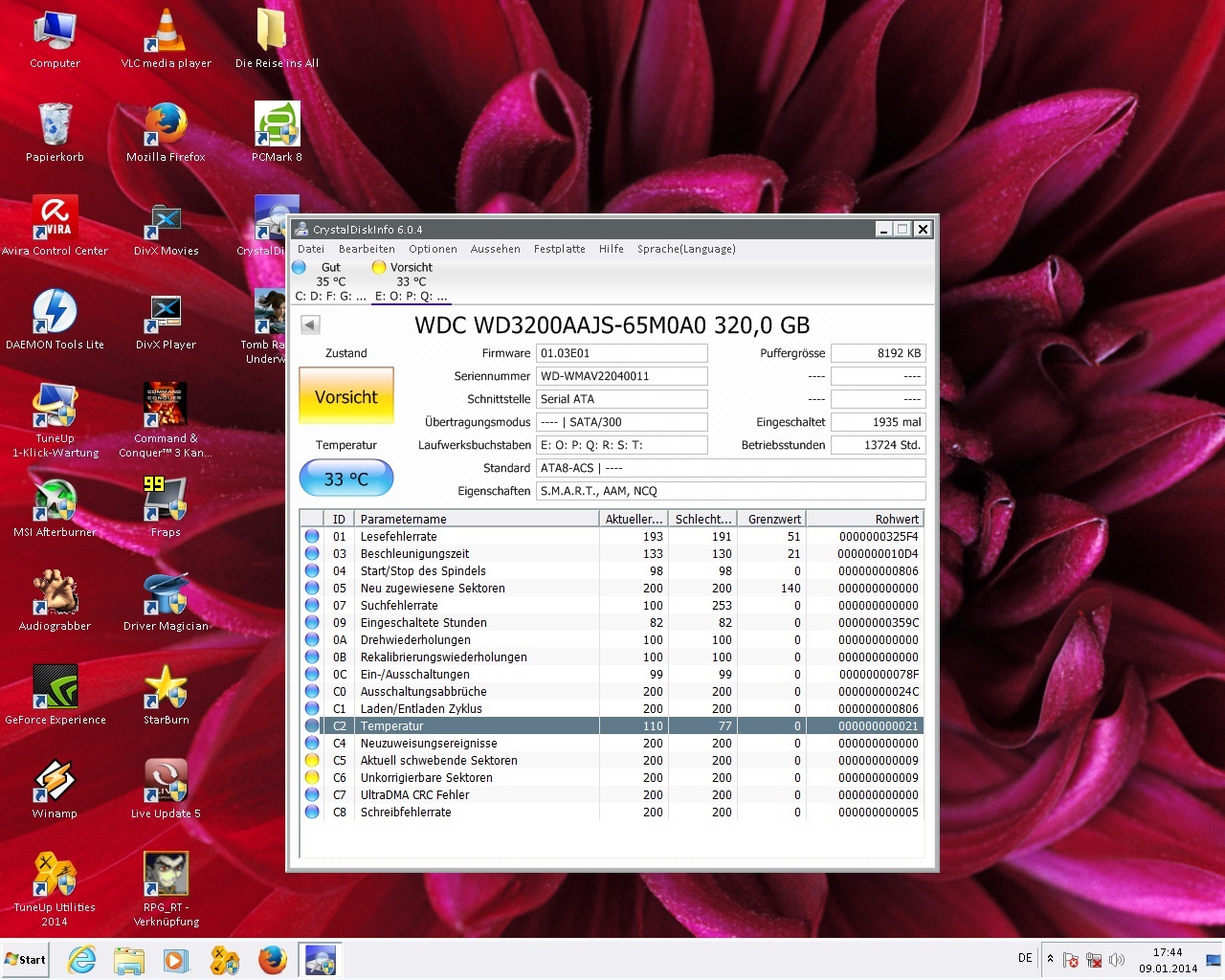Open the VLC media player shortcut
Viewport: 1225px width, 980px height.
[x=166, y=38]
